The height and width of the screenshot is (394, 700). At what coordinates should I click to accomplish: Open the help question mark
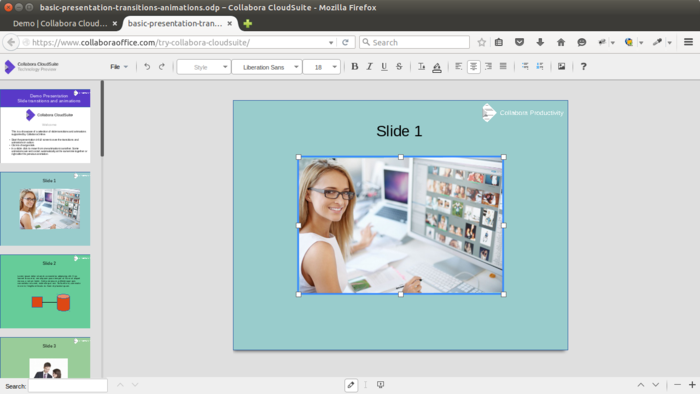coord(583,66)
